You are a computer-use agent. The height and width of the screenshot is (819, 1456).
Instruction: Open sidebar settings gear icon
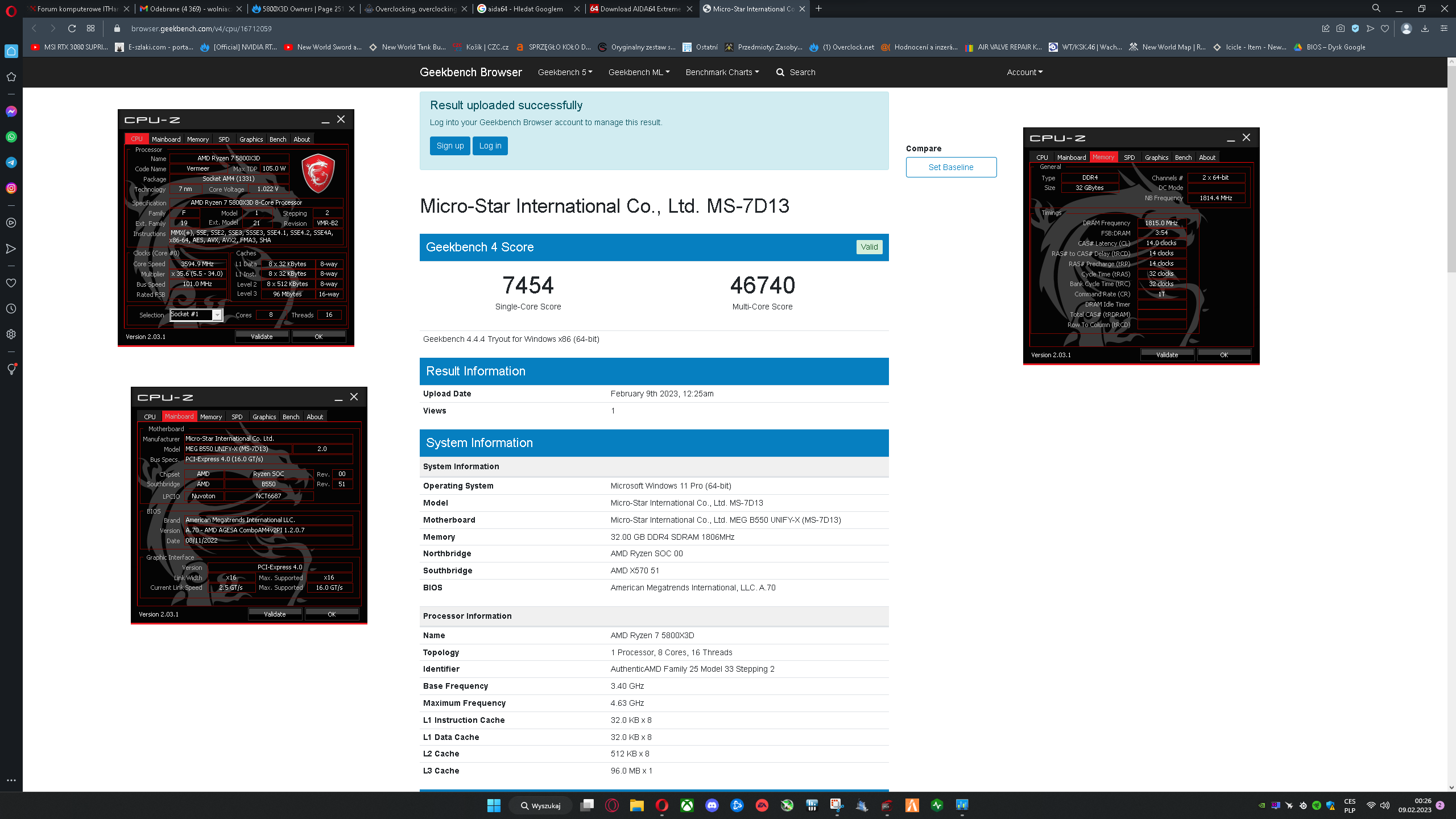11,334
